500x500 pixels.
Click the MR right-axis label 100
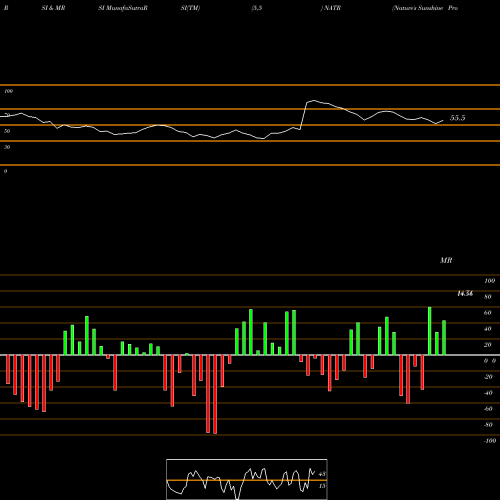(x=489, y=281)
